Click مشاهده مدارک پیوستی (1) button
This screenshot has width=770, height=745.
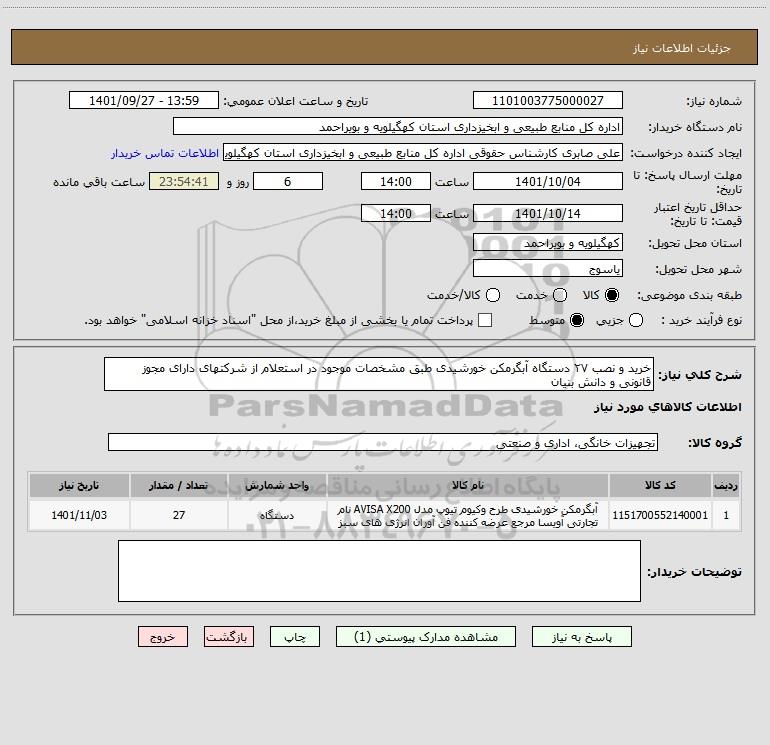(426, 637)
